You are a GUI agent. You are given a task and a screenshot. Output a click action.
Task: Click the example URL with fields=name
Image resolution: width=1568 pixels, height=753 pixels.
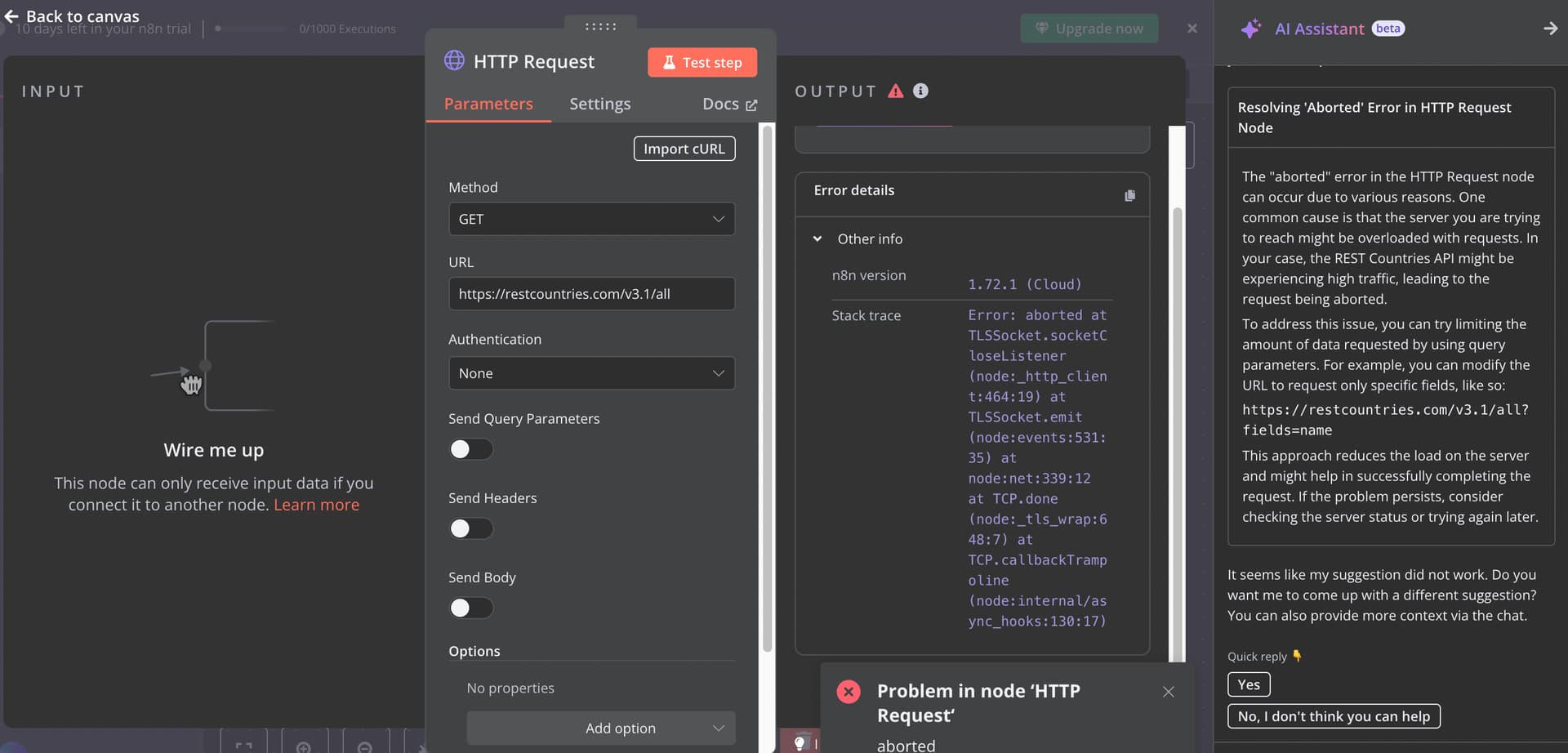1386,420
